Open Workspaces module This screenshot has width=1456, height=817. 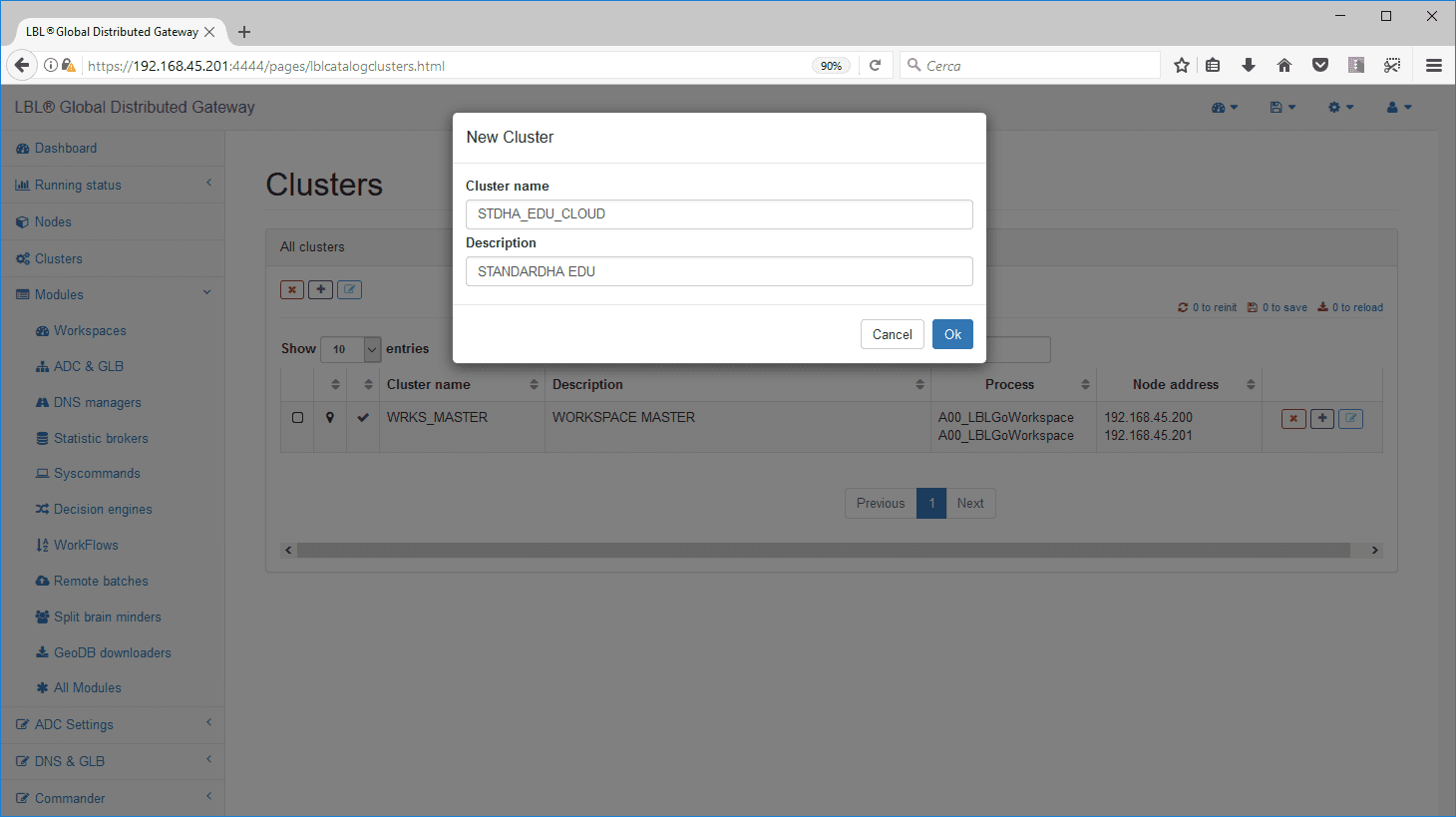(x=90, y=330)
